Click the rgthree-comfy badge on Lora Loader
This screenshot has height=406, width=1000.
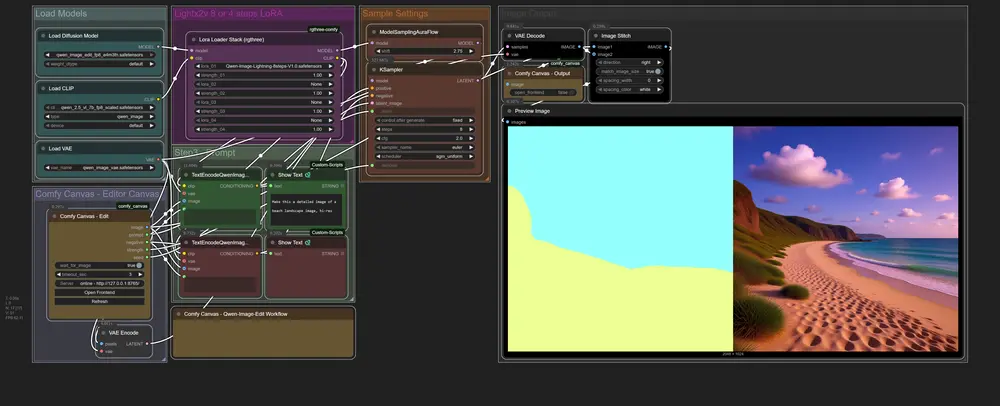pyautogui.click(x=324, y=29)
